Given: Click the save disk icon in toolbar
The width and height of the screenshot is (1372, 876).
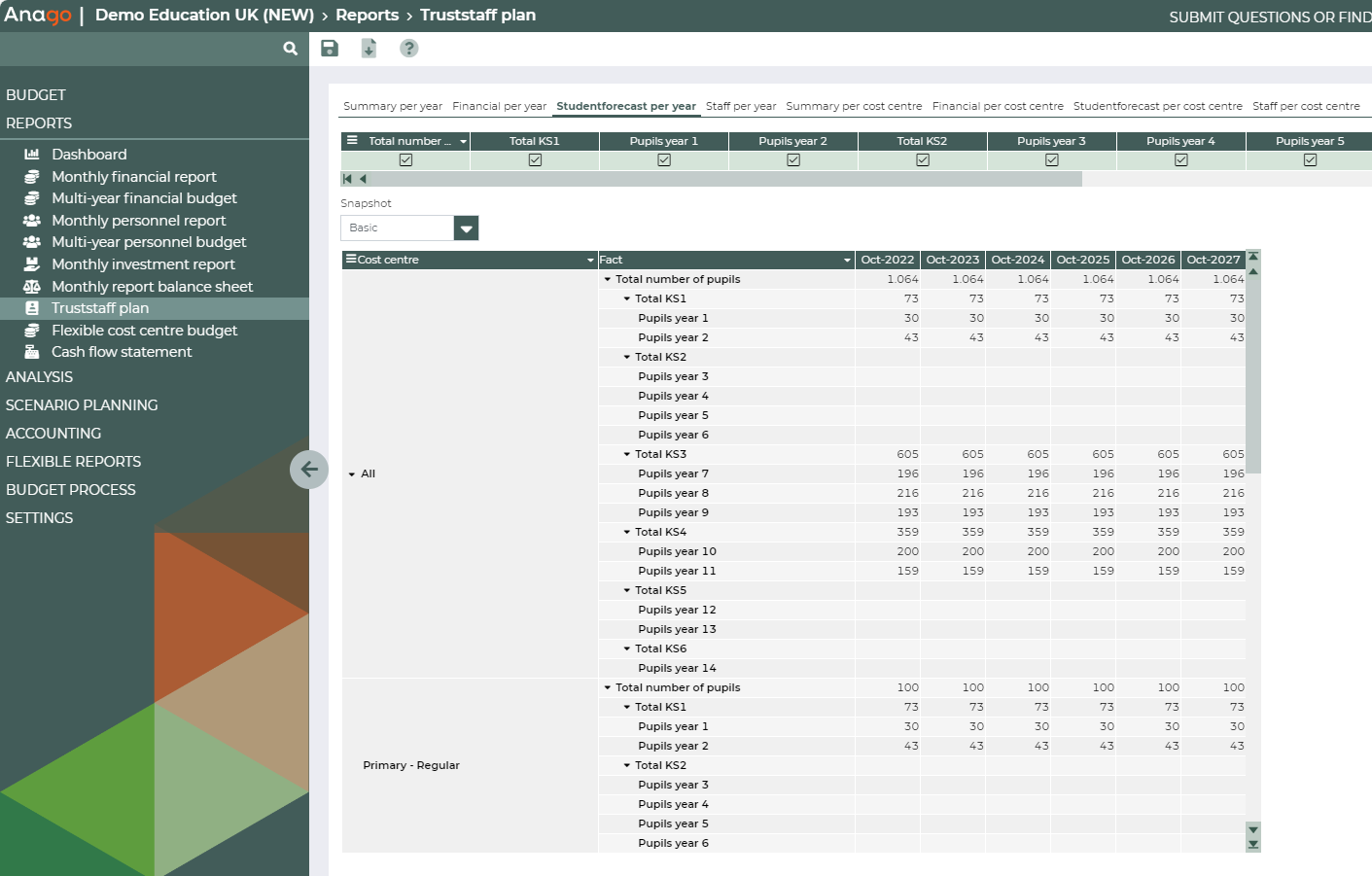Looking at the screenshot, I should (x=330, y=49).
